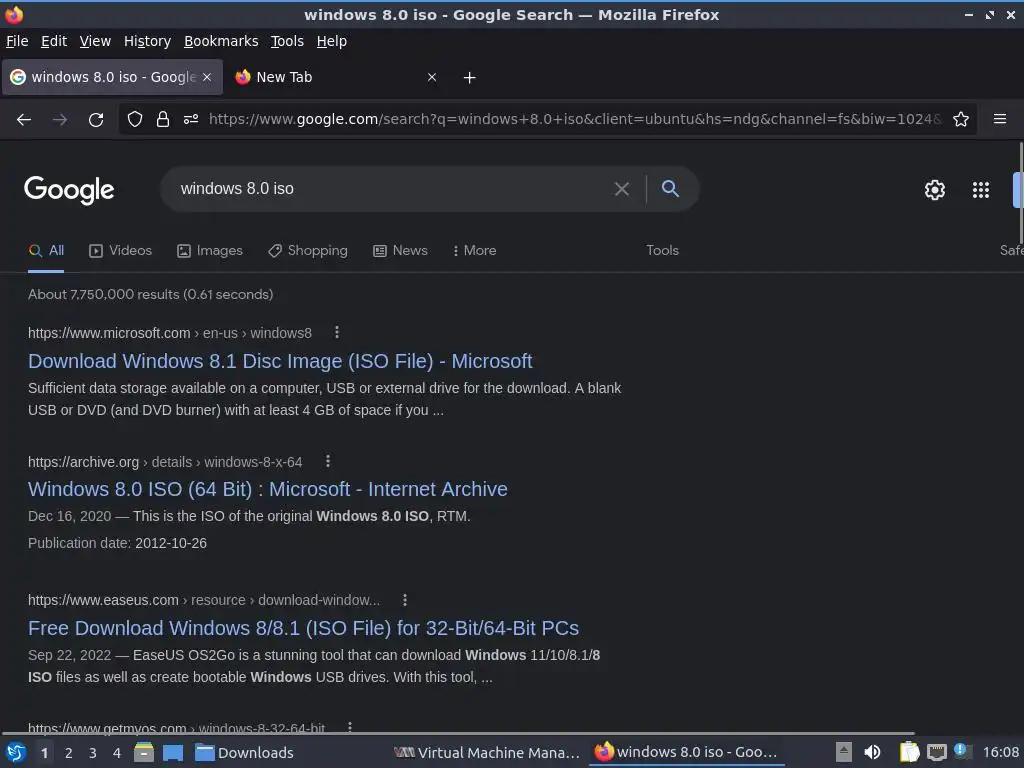Switch to Images results
The height and width of the screenshot is (768, 1024).
point(210,251)
